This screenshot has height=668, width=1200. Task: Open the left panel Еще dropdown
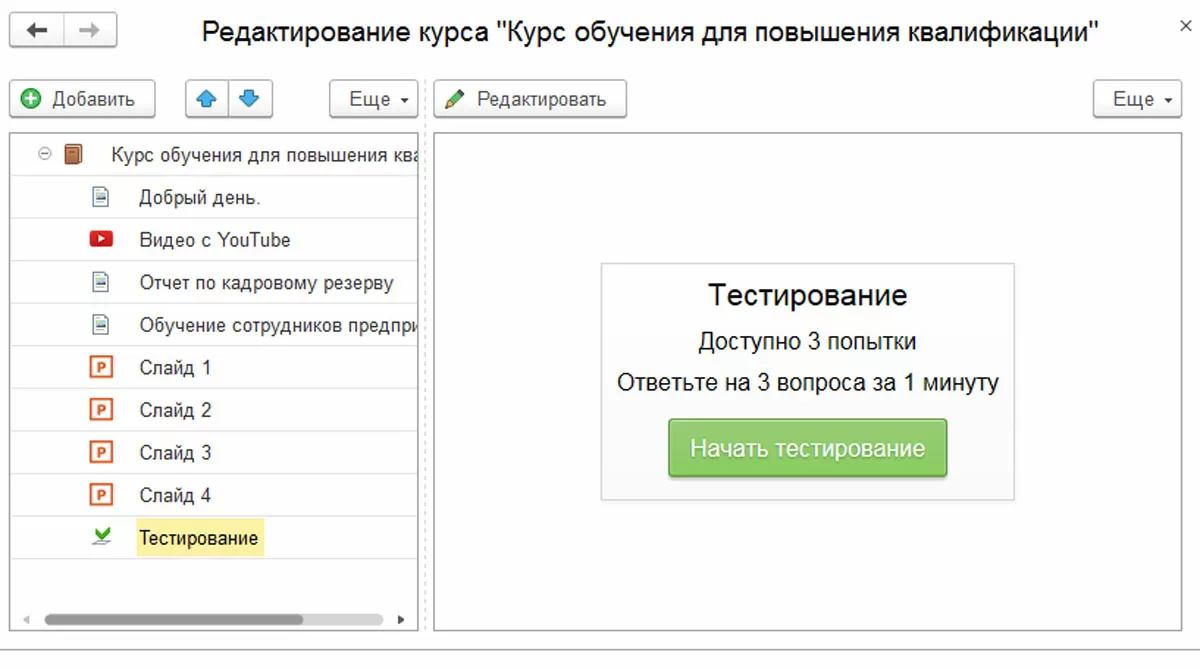pyautogui.click(x=373, y=99)
